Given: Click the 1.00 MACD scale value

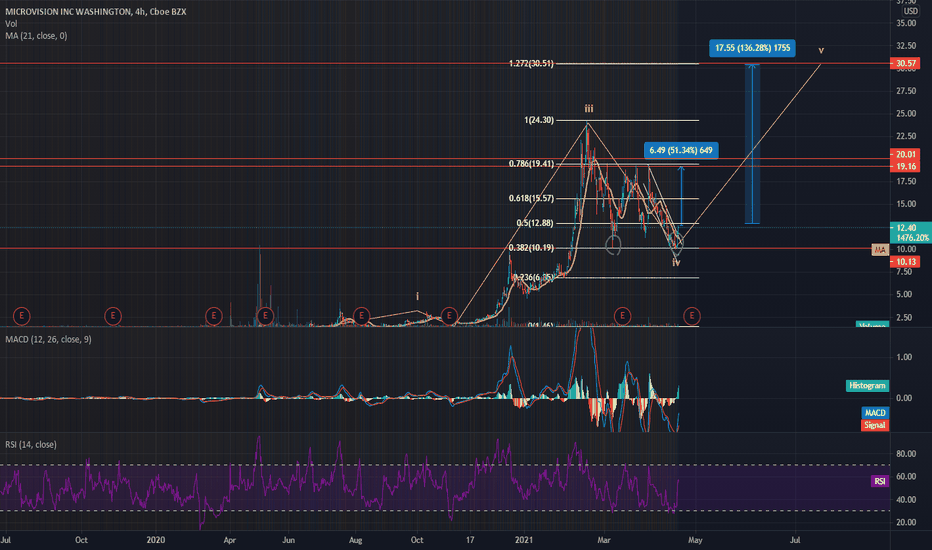Looking at the screenshot, I should click(903, 357).
